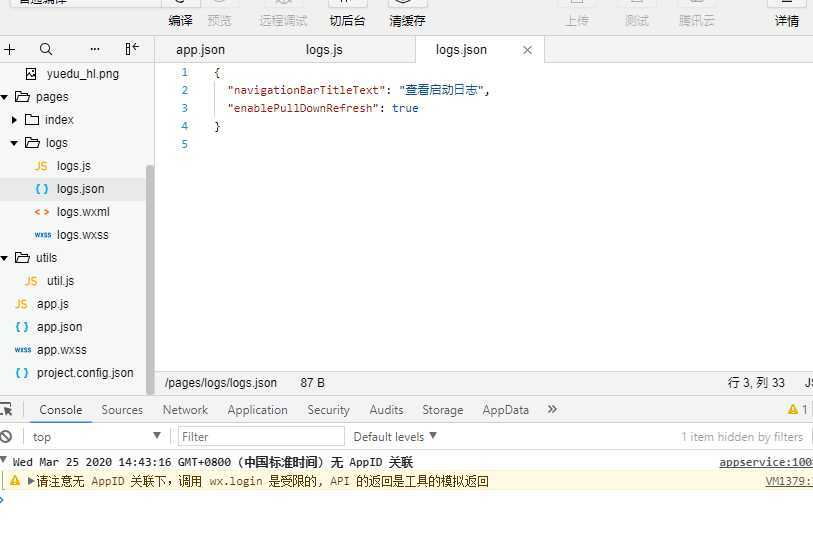Screen dimensions: 813x539
Task: Click the 编译 compile button
Action: tap(180, 21)
